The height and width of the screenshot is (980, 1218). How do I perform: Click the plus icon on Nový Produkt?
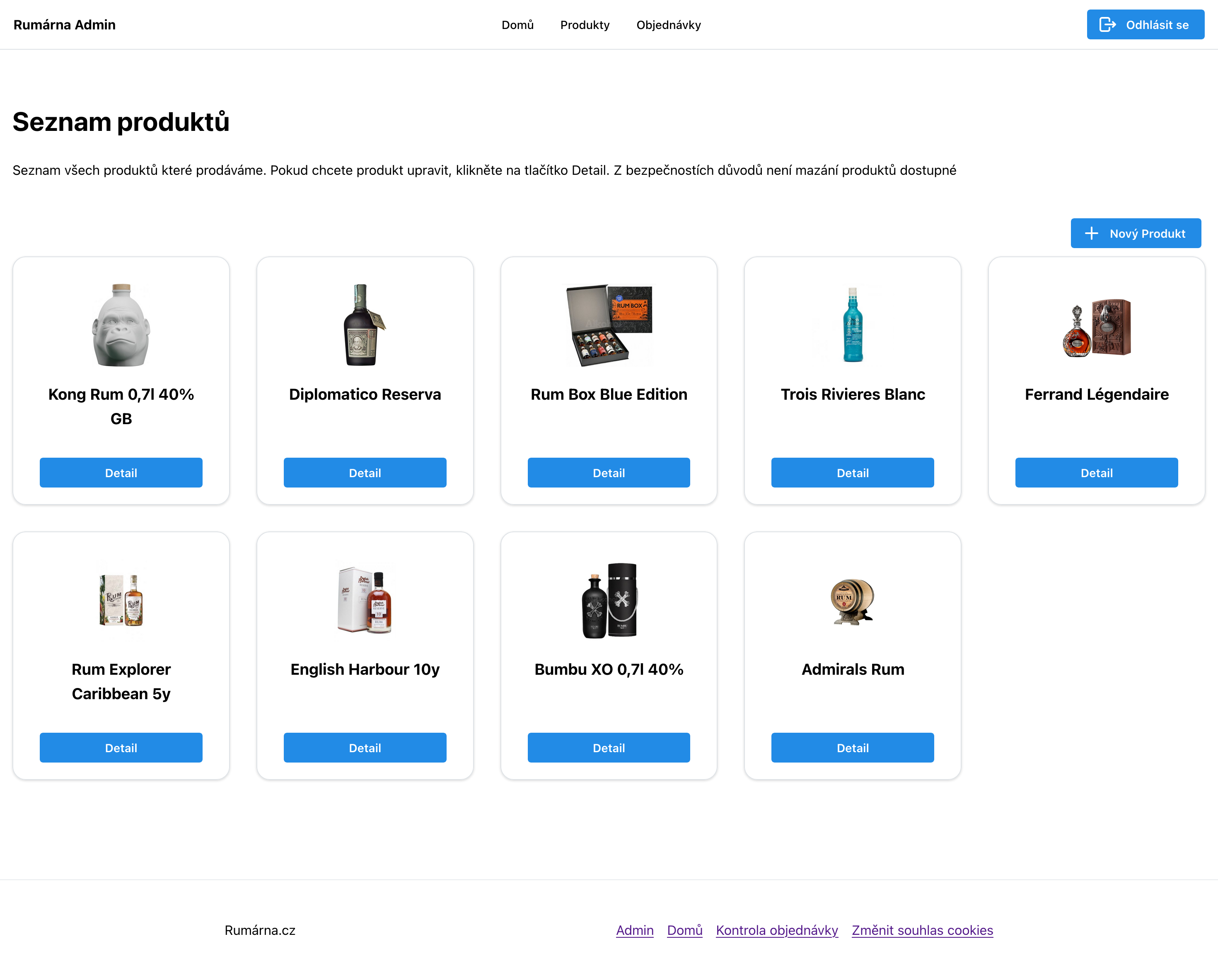[x=1092, y=233]
